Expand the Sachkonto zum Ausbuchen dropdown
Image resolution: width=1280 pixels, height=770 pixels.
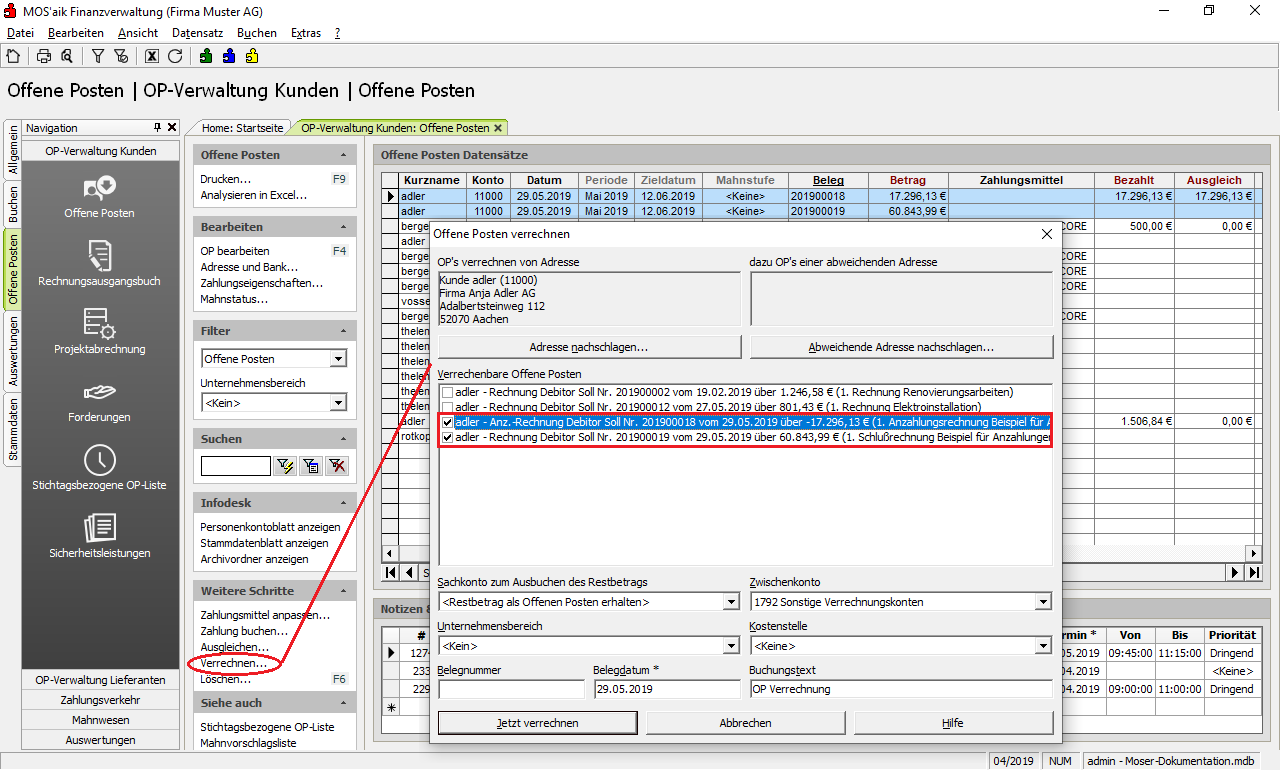pyautogui.click(x=731, y=602)
